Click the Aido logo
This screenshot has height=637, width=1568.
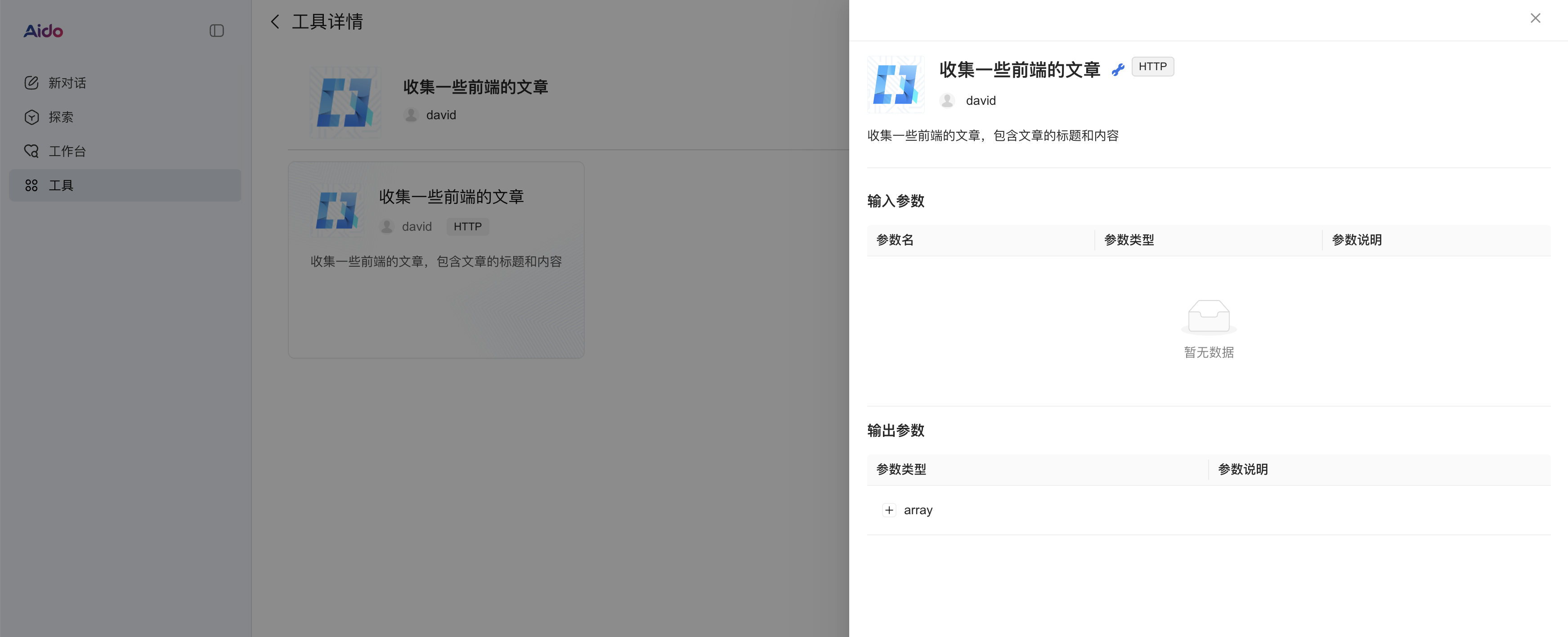click(43, 31)
